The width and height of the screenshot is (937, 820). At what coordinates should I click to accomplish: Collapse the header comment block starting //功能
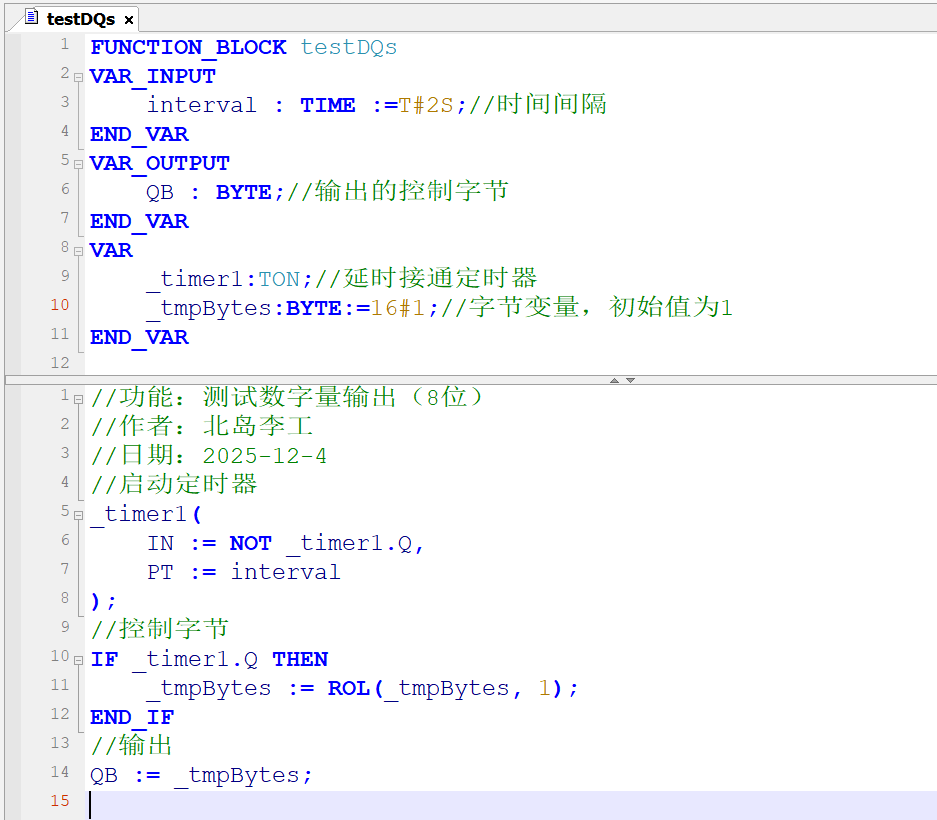(78, 397)
